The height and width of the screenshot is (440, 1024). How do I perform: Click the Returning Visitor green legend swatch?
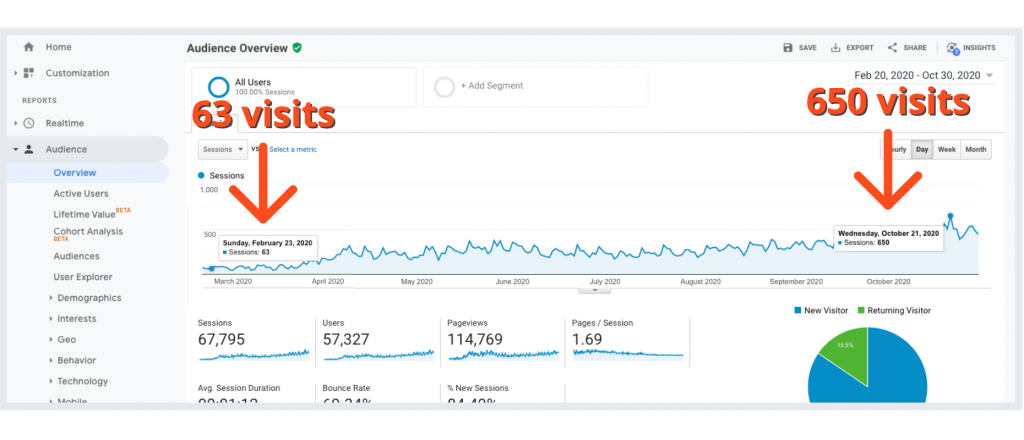[x=861, y=311]
